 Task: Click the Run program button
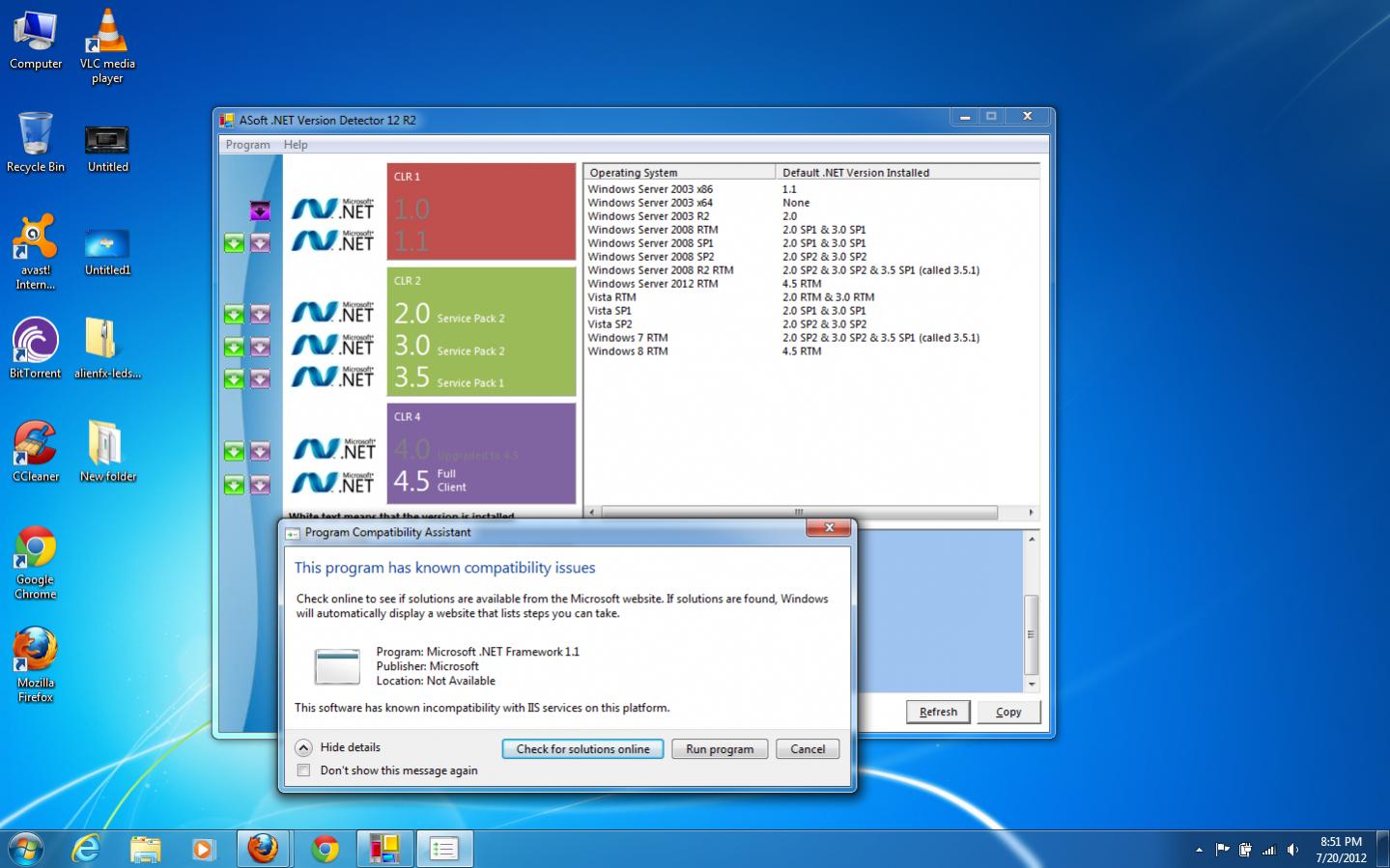pos(720,749)
